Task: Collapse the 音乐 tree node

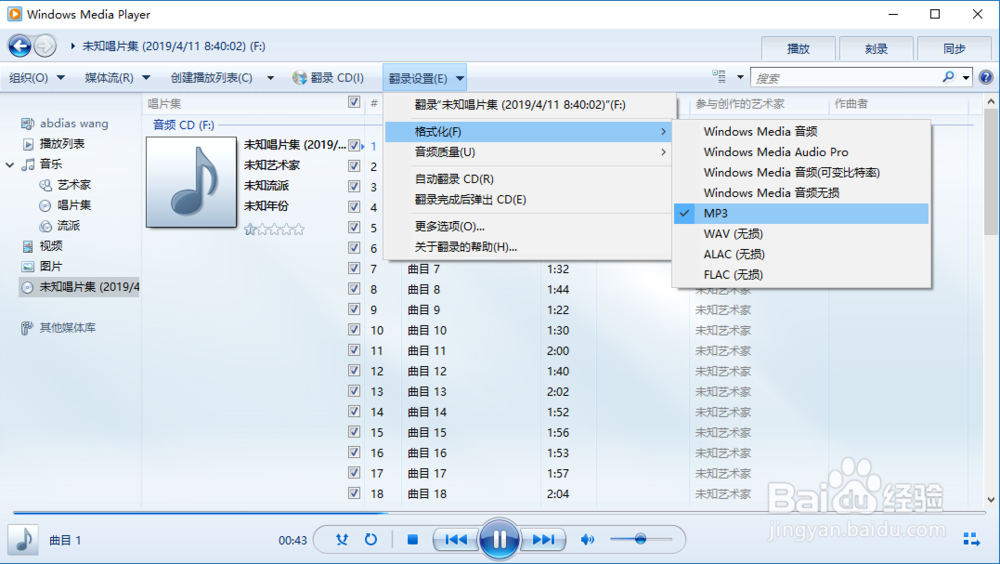Action: pyautogui.click(x=10, y=165)
